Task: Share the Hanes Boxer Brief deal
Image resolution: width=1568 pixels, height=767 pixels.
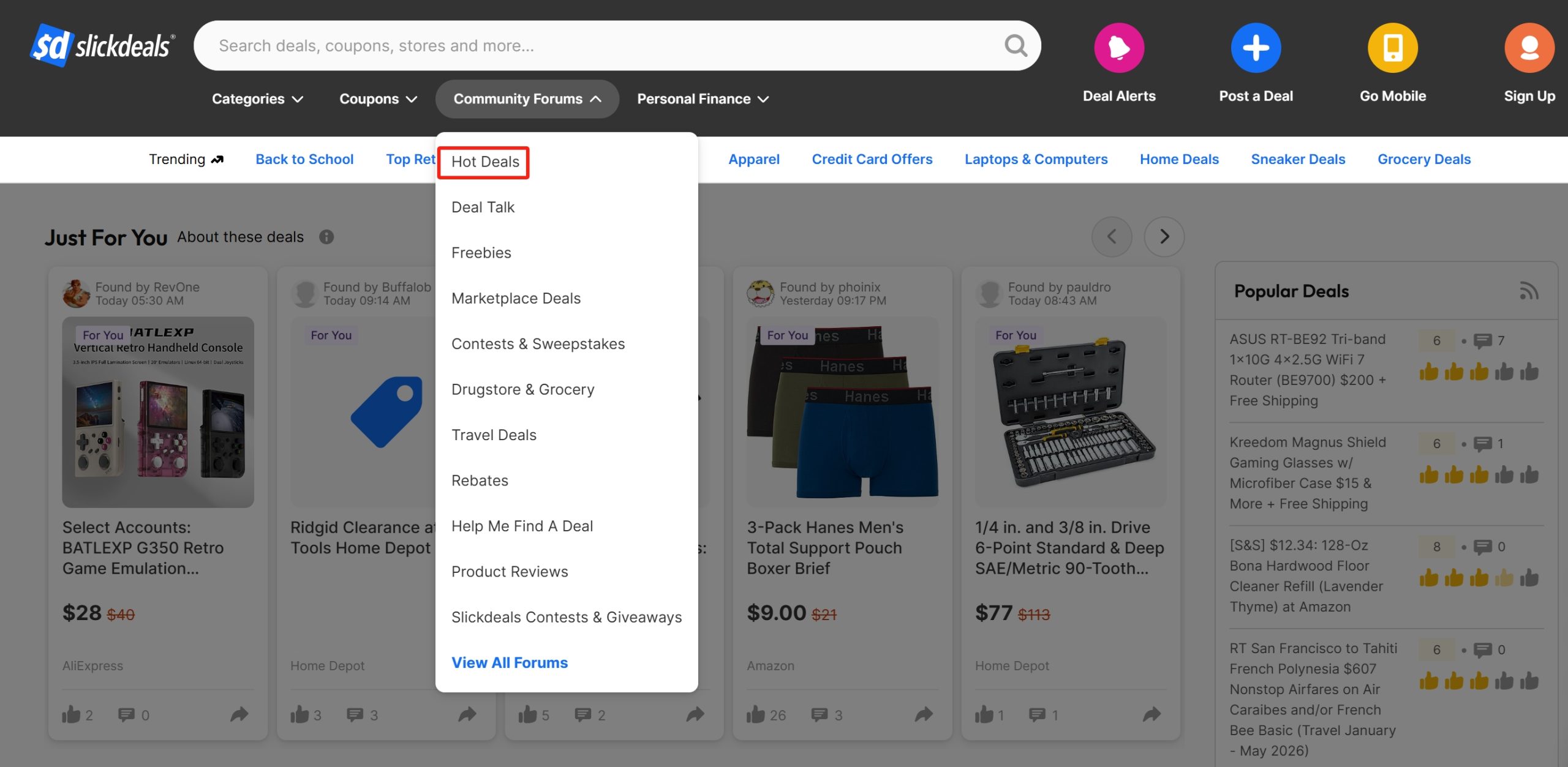Action: (924, 714)
